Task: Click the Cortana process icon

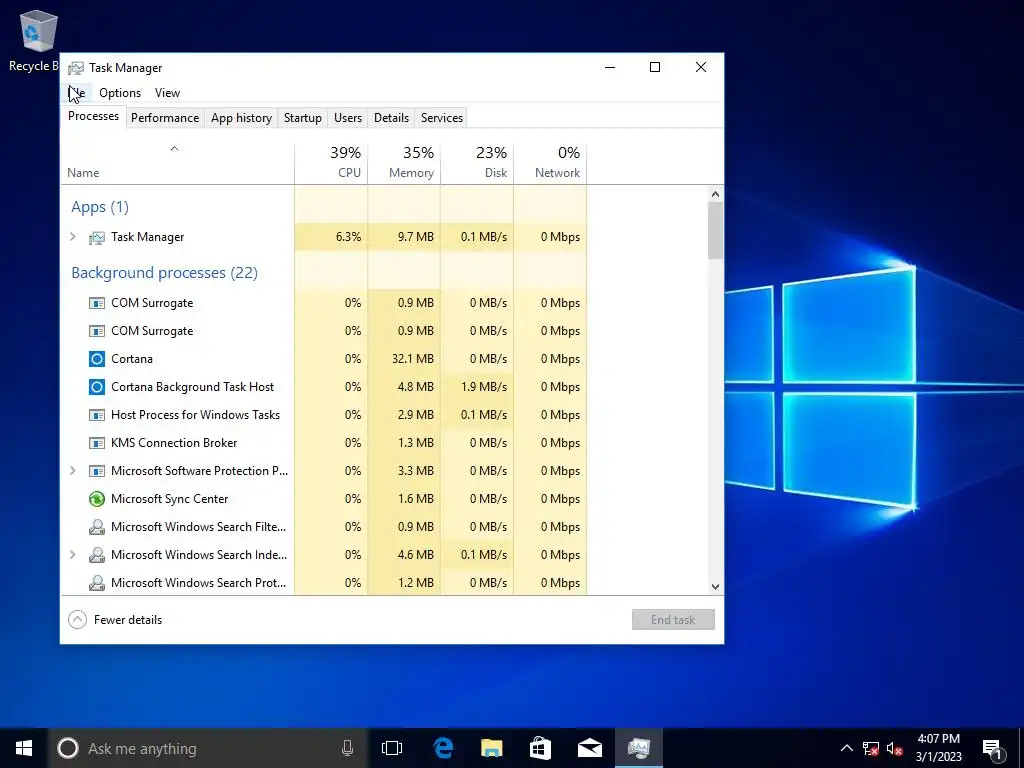Action: coord(97,359)
